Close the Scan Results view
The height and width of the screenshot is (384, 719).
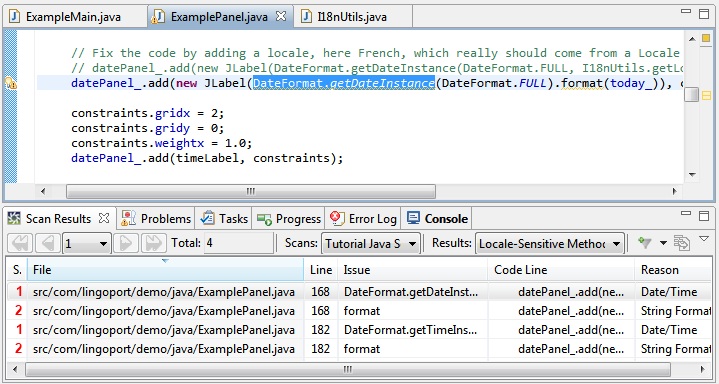click(x=104, y=218)
